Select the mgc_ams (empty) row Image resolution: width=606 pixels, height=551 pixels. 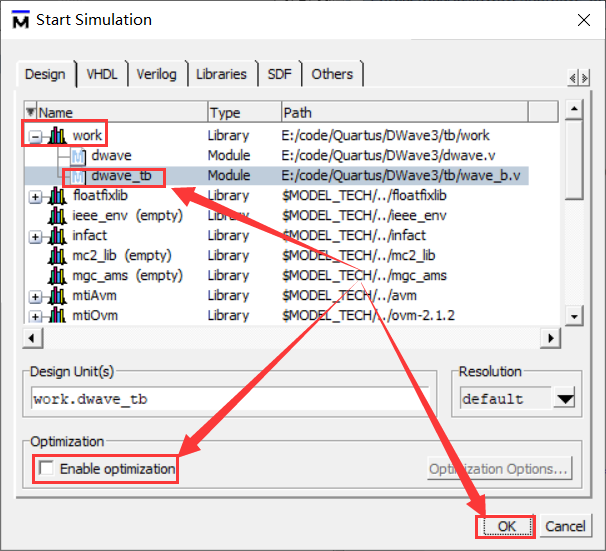click(128, 276)
